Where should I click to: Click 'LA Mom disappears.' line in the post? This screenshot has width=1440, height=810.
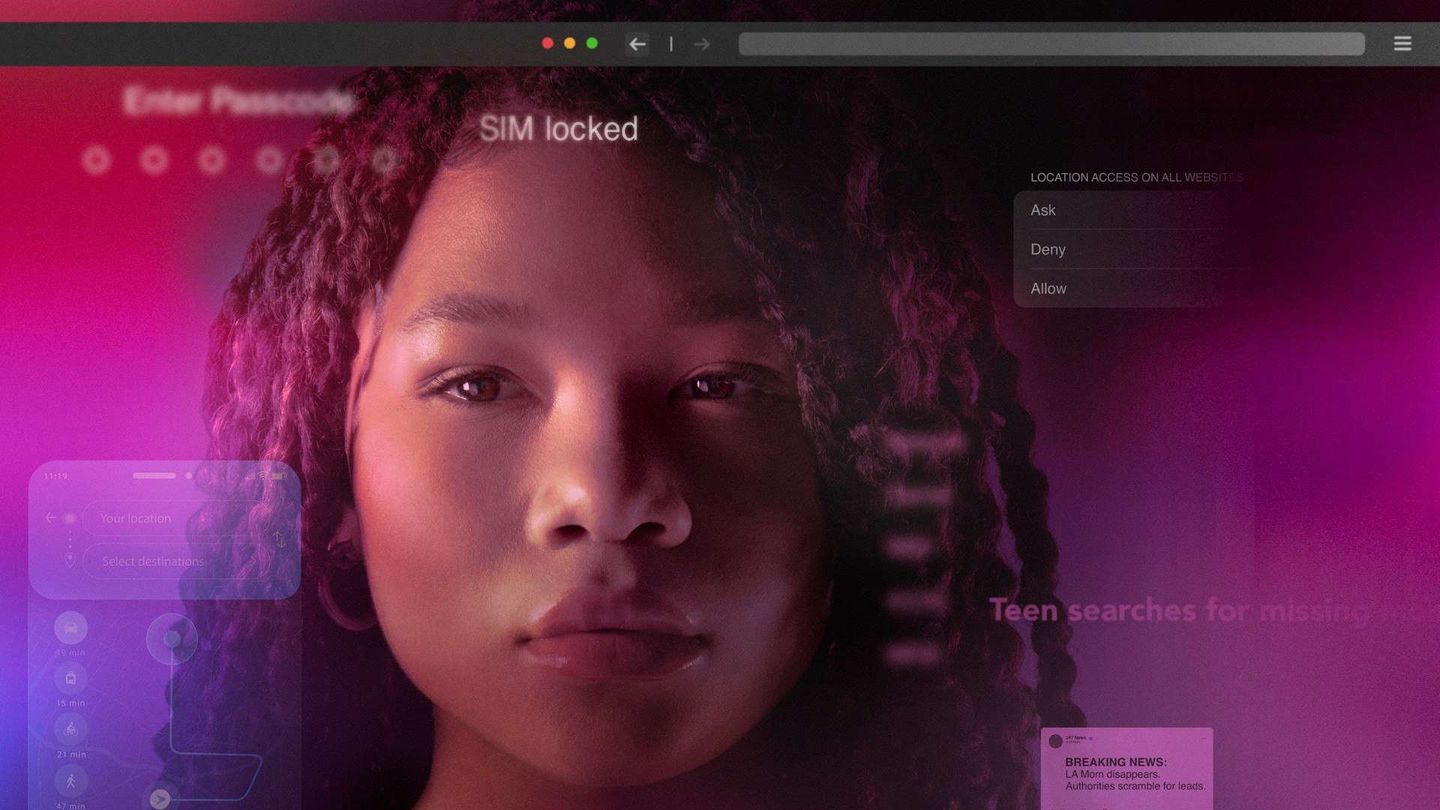1113,774
